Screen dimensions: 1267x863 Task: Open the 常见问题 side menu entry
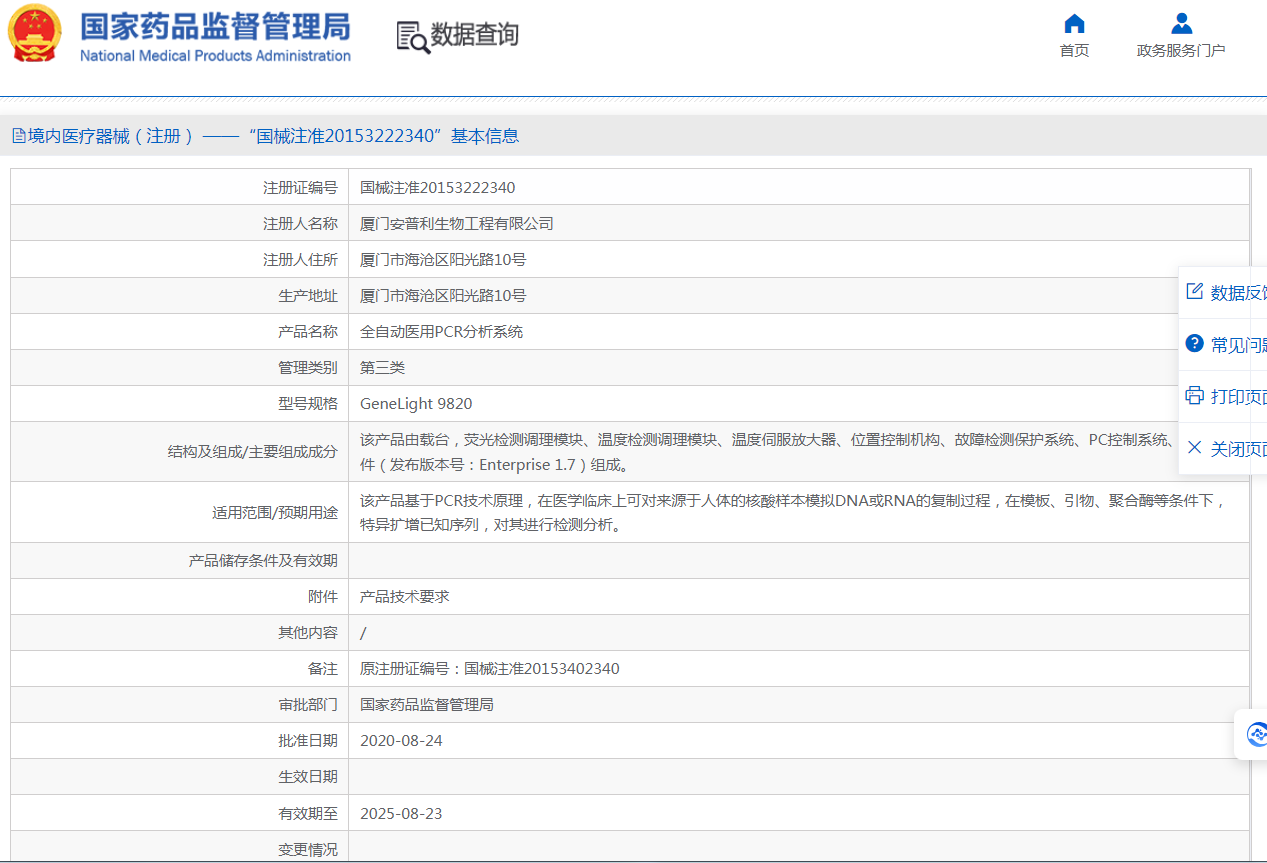[1223, 345]
